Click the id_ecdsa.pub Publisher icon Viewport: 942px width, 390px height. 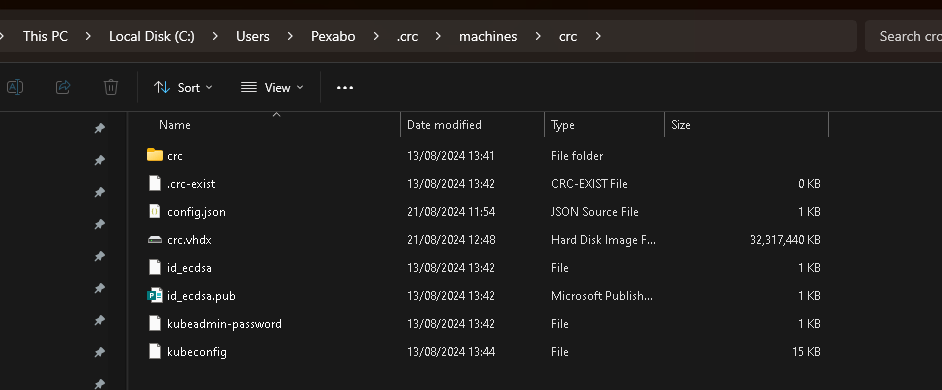pyautogui.click(x=155, y=296)
